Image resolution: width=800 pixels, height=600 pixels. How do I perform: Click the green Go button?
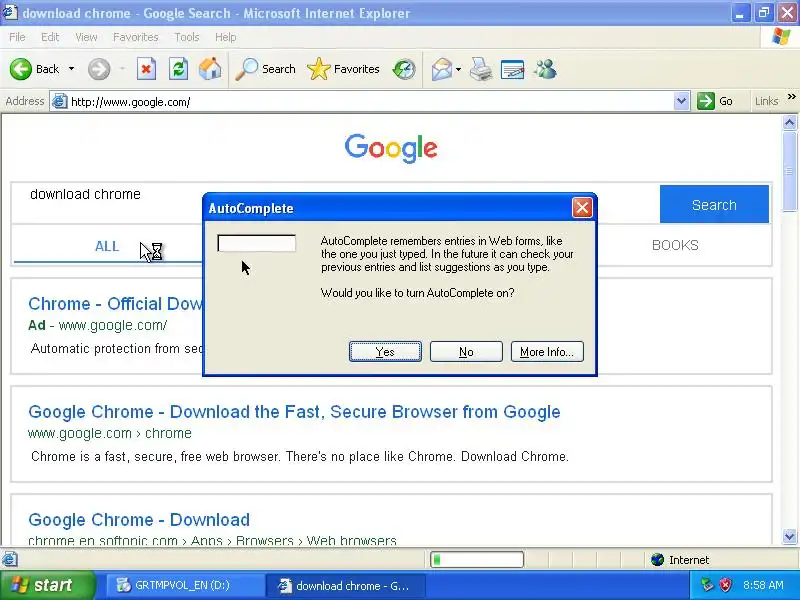[x=715, y=102]
